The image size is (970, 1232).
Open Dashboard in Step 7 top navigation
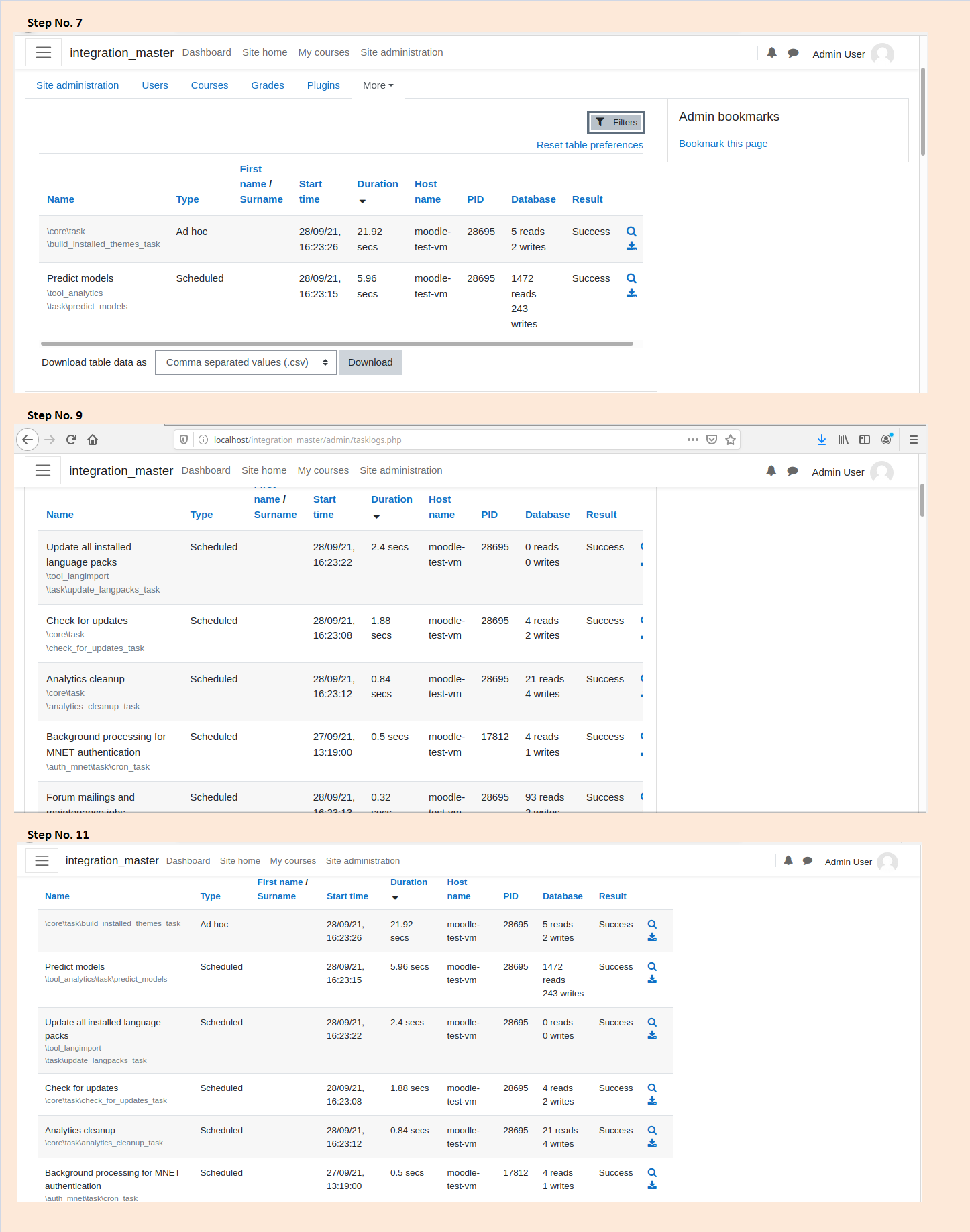[x=207, y=52]
